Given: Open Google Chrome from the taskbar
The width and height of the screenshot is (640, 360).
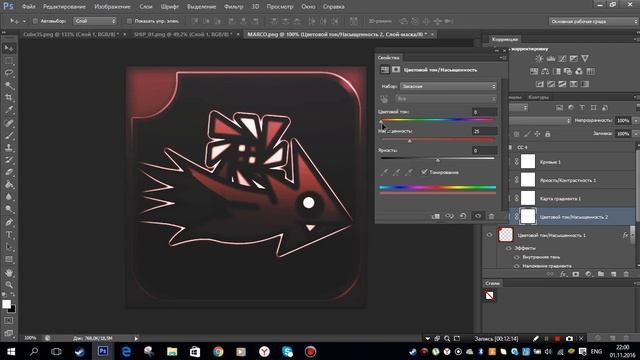Looking at the screenshot, I should tap(218, 351).
